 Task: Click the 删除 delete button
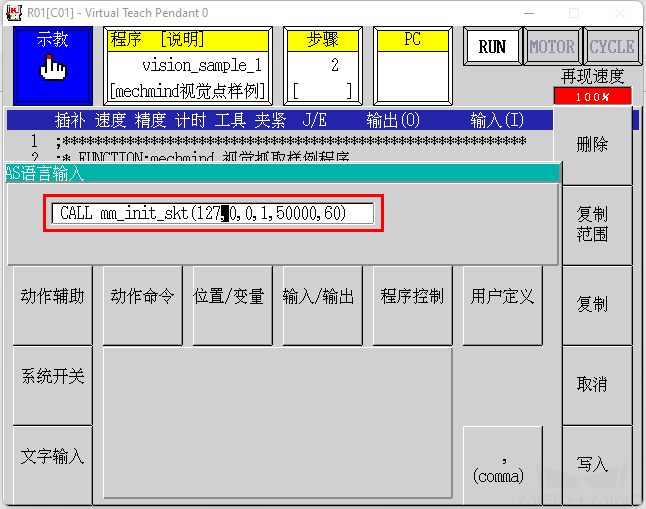tap(592, 145)
